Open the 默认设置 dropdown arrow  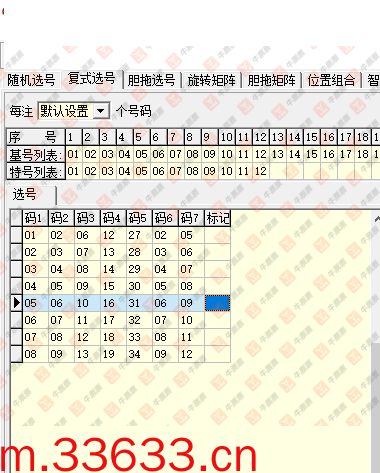[101, 111]
